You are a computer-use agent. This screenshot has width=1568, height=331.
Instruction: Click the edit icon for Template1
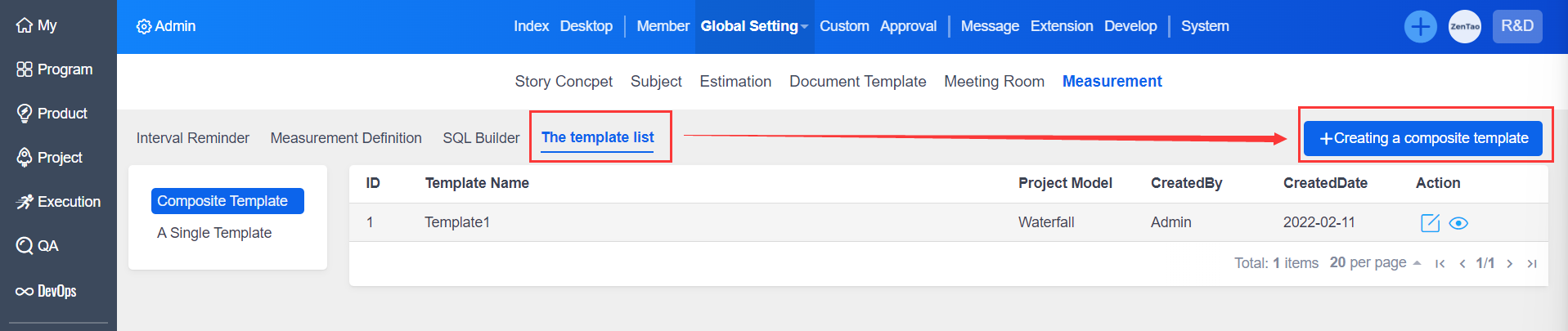tap(1430, 223)
